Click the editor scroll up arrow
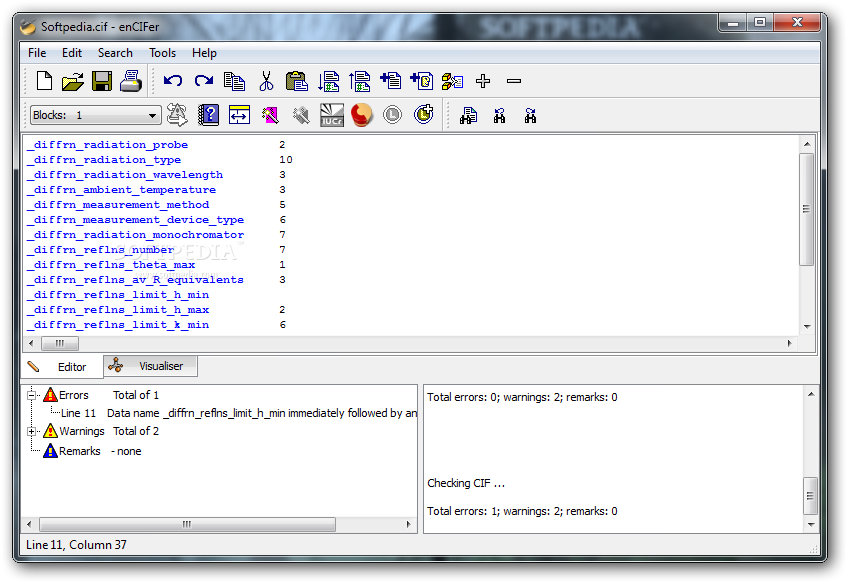Viewport: 848px width, 583px height. pyautogui.click(x=806, y=144)
